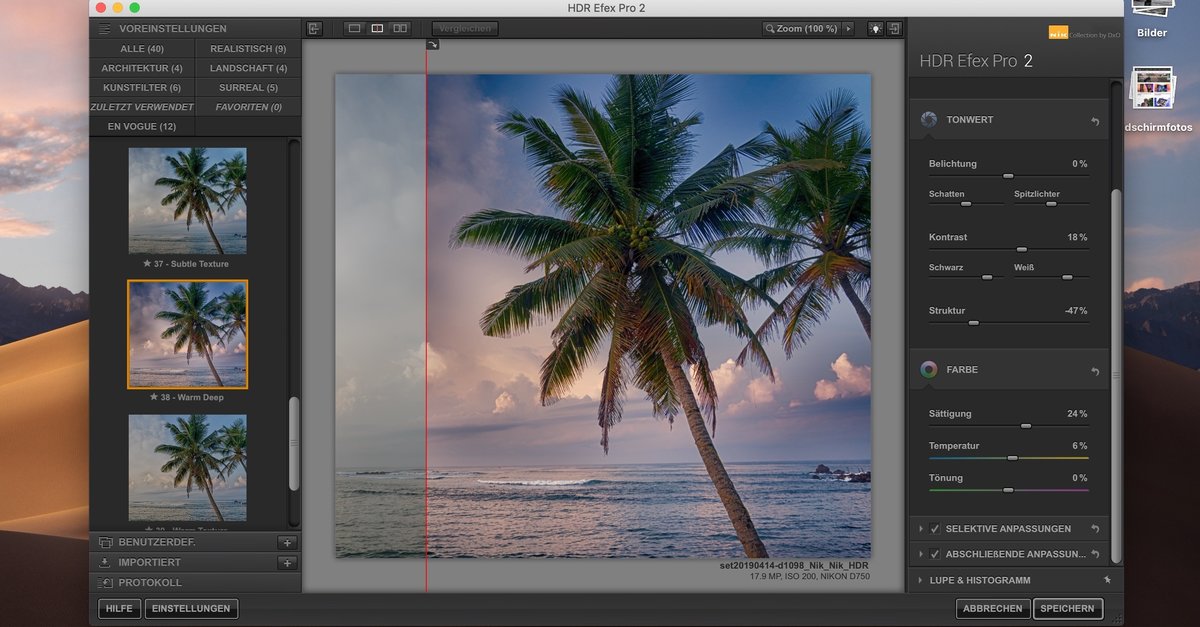Uncheck the Abschließende Anpassungen checkbox

click(x=935, y=553)
